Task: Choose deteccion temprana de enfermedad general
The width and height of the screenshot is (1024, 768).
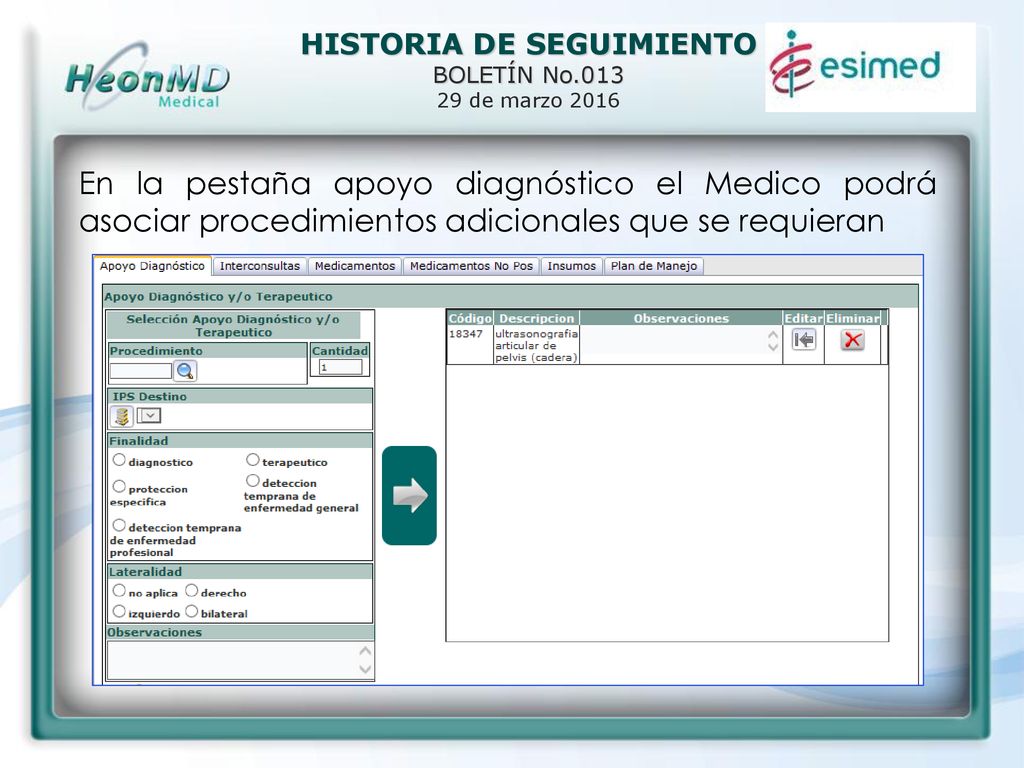Action: pos(253,481)
